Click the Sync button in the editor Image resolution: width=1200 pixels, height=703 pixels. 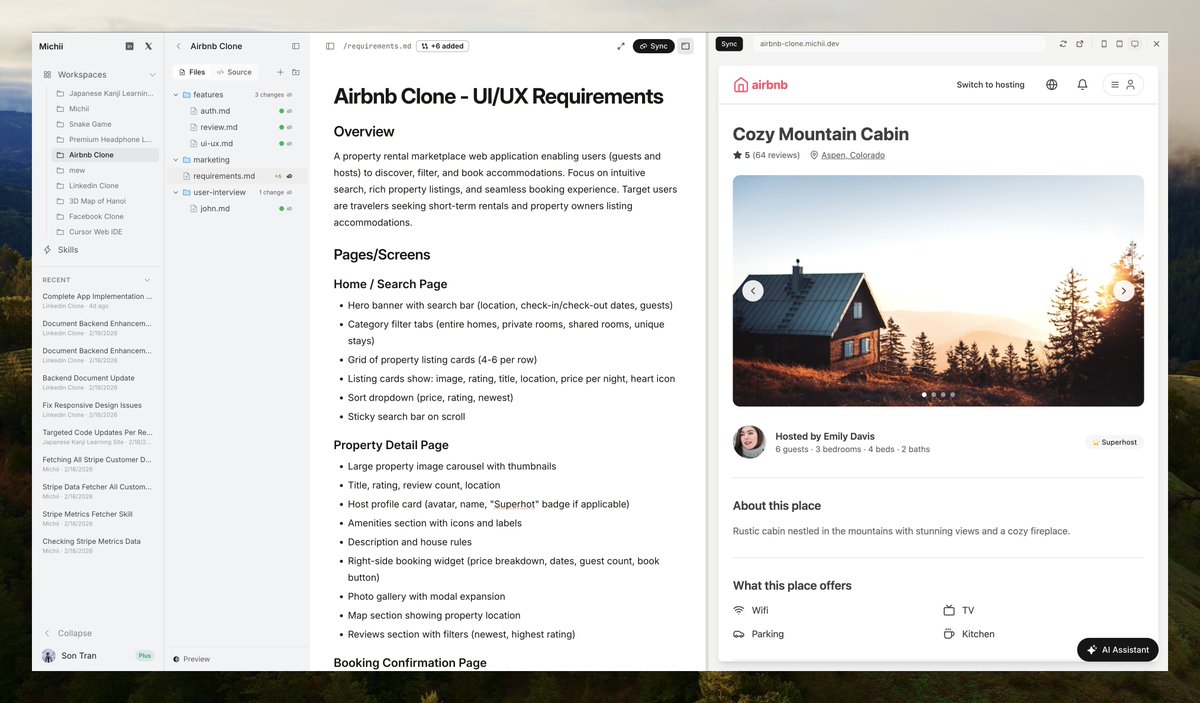click(653, 45)
